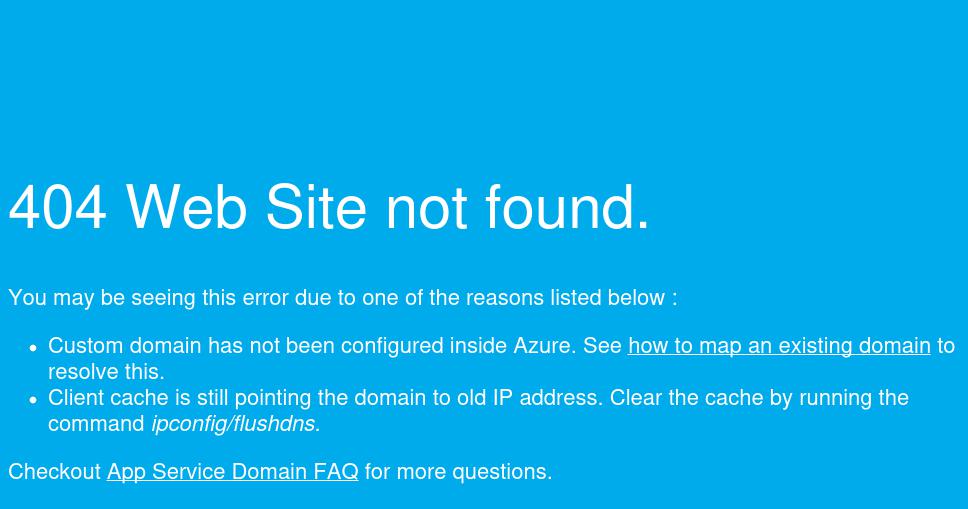
Task: Click the word "found." in the heading
Action: tap(567, 208)
